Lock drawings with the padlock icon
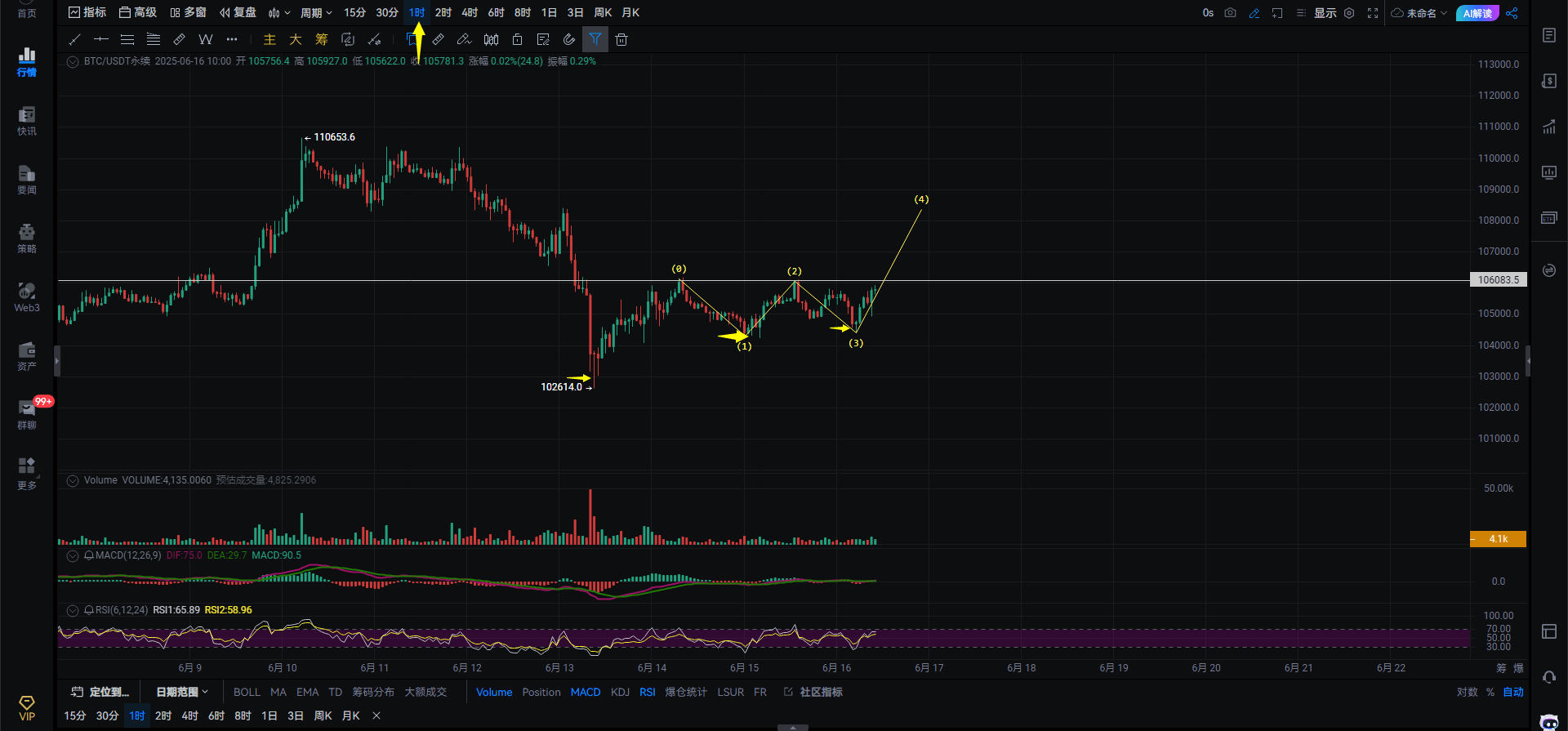The image size is (1568, 731). [x=517, y=39]
